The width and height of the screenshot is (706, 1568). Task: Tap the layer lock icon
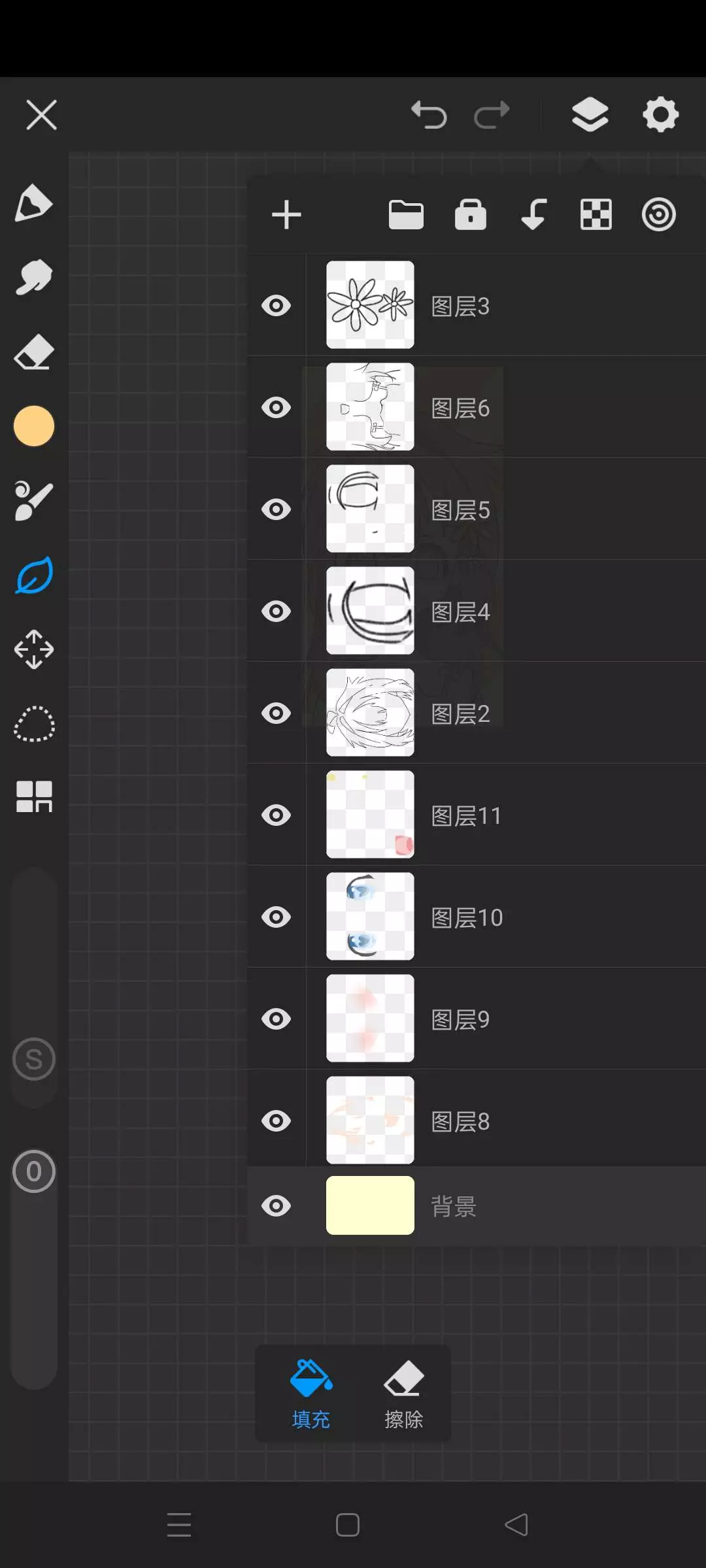[x=471, y=215]
